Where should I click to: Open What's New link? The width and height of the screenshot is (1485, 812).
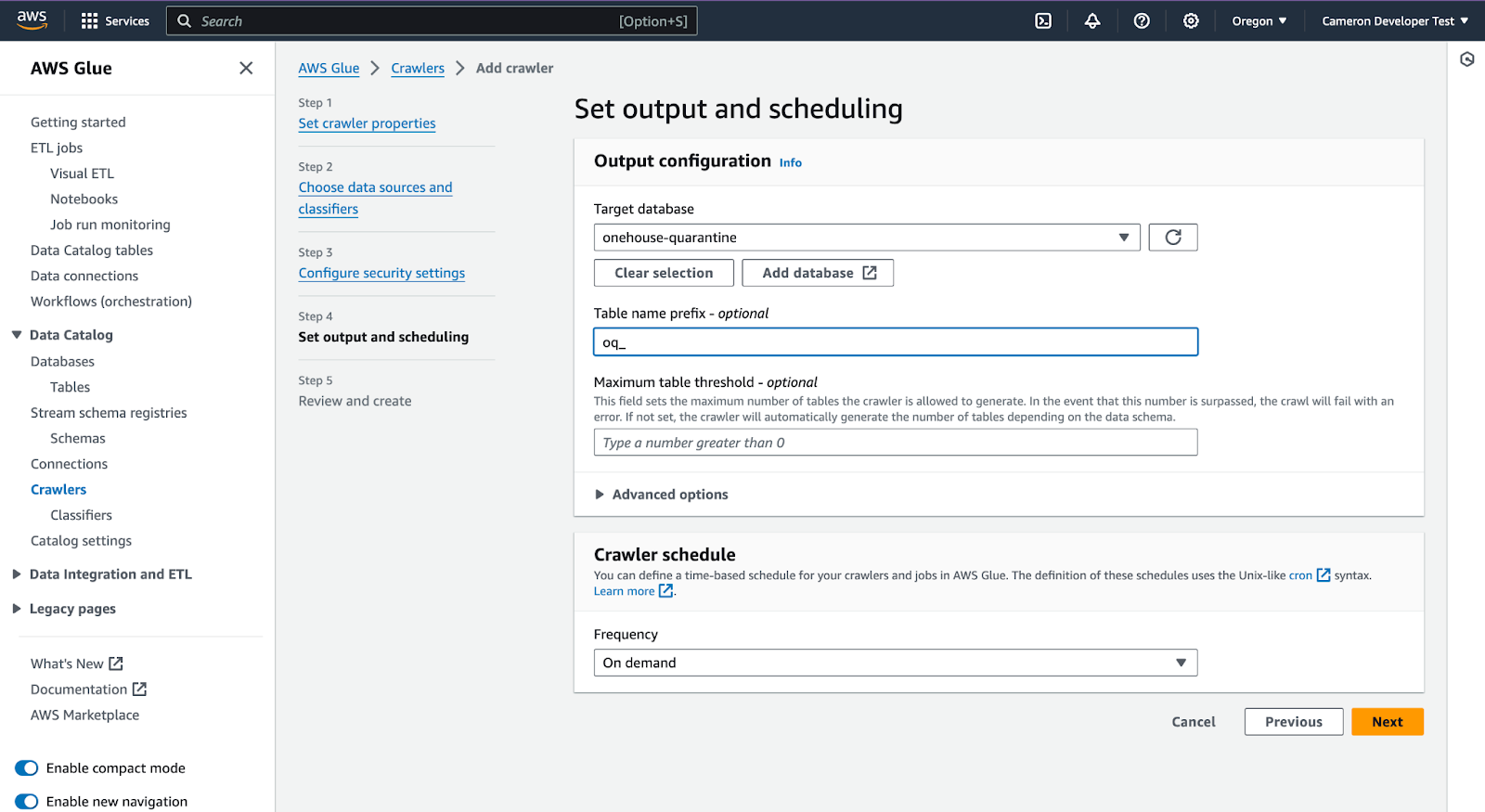tap(77, 664)
